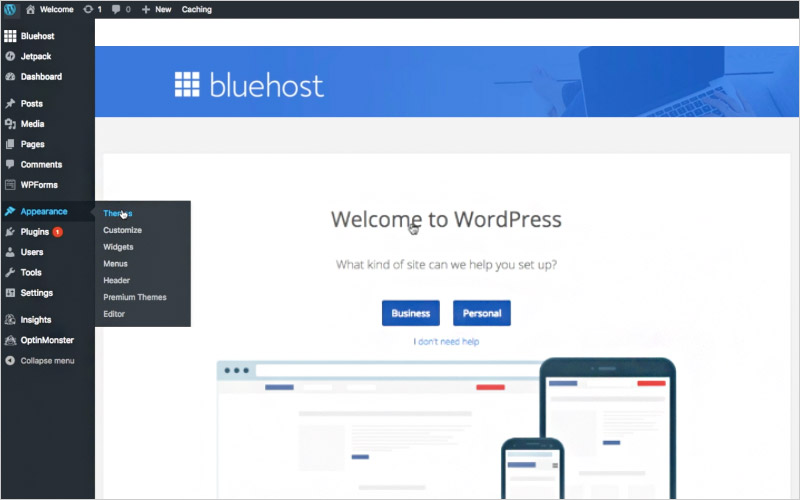Open Widgets from the Appearance submenu

(x=118, y=247)
